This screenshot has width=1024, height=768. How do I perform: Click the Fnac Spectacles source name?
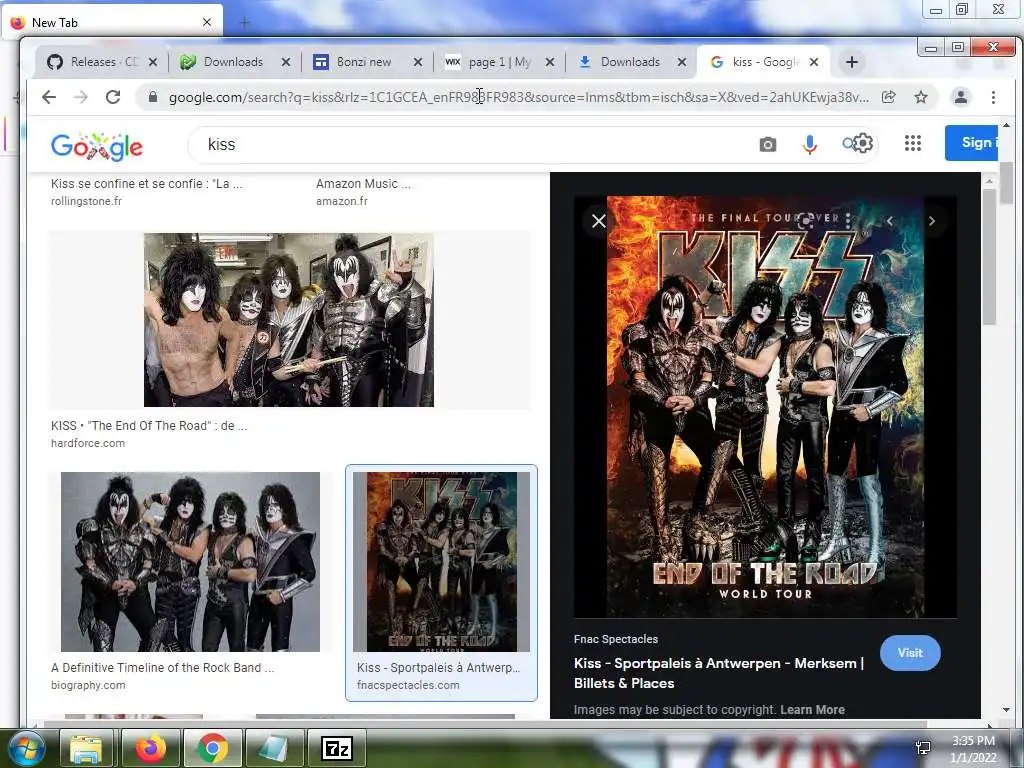[616, 639]
